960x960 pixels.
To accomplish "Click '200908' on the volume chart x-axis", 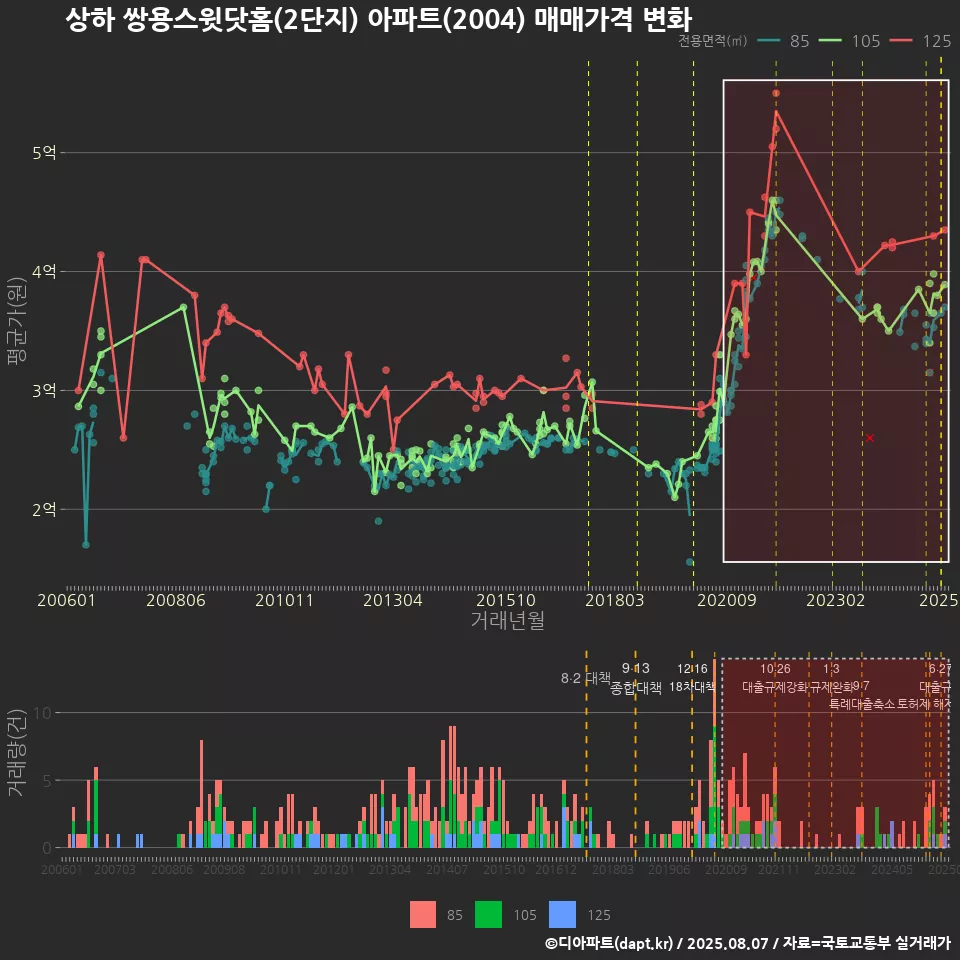I will pyautogui.click(x=224, y=869).
